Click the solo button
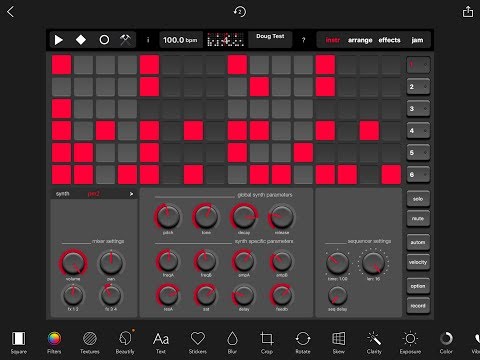The image size is (480, 360). pyautogui.click(x=418, y=199)
